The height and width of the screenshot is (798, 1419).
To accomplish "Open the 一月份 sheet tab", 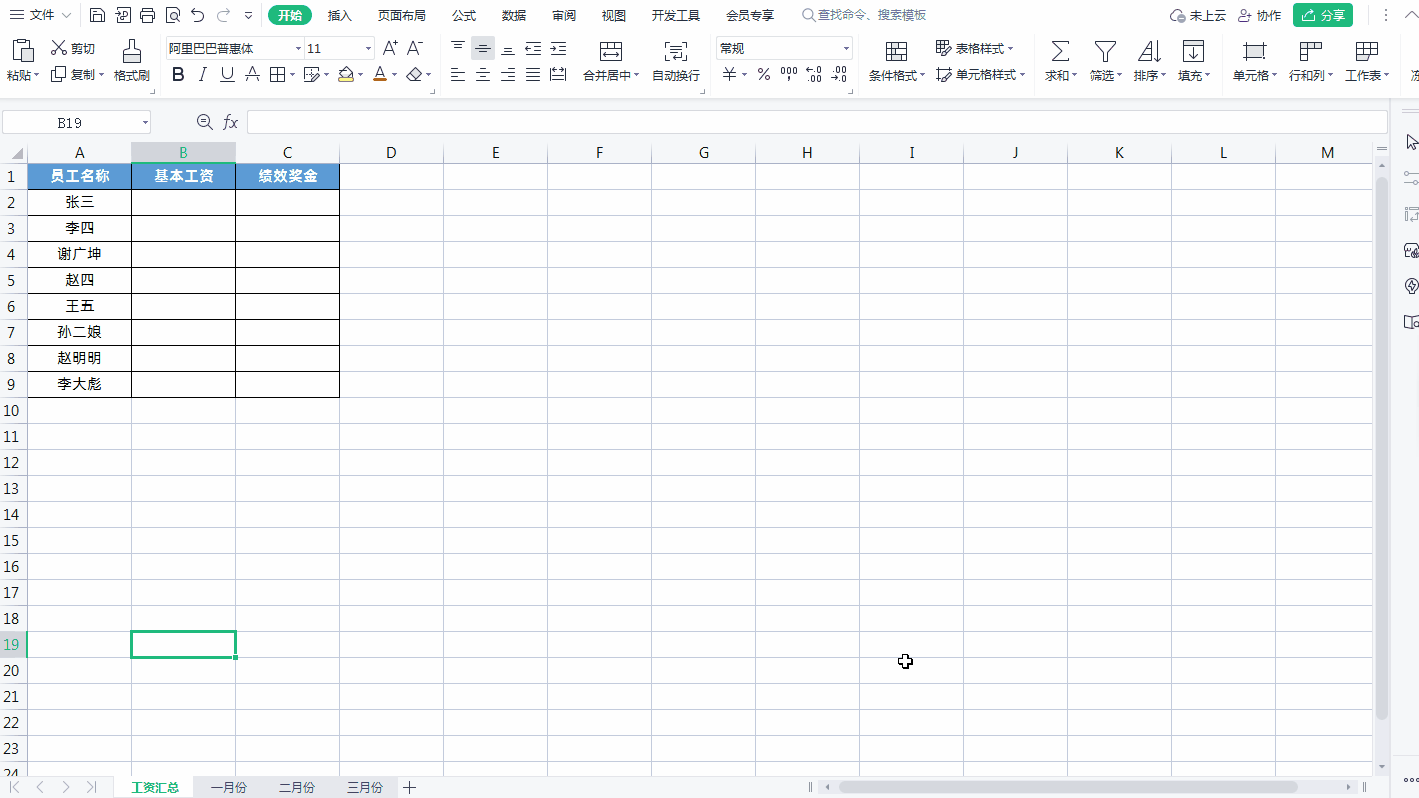I will pyautogui.click(x=228, y=787).
